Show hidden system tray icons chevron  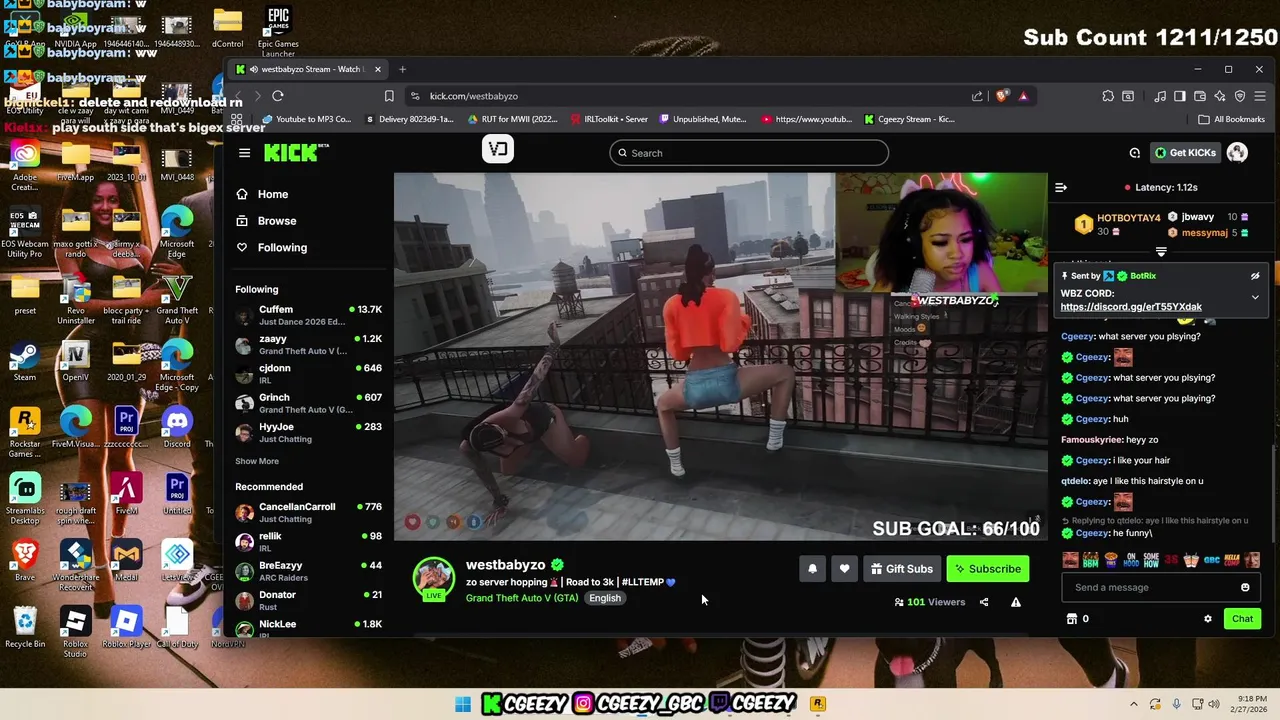1133,704
